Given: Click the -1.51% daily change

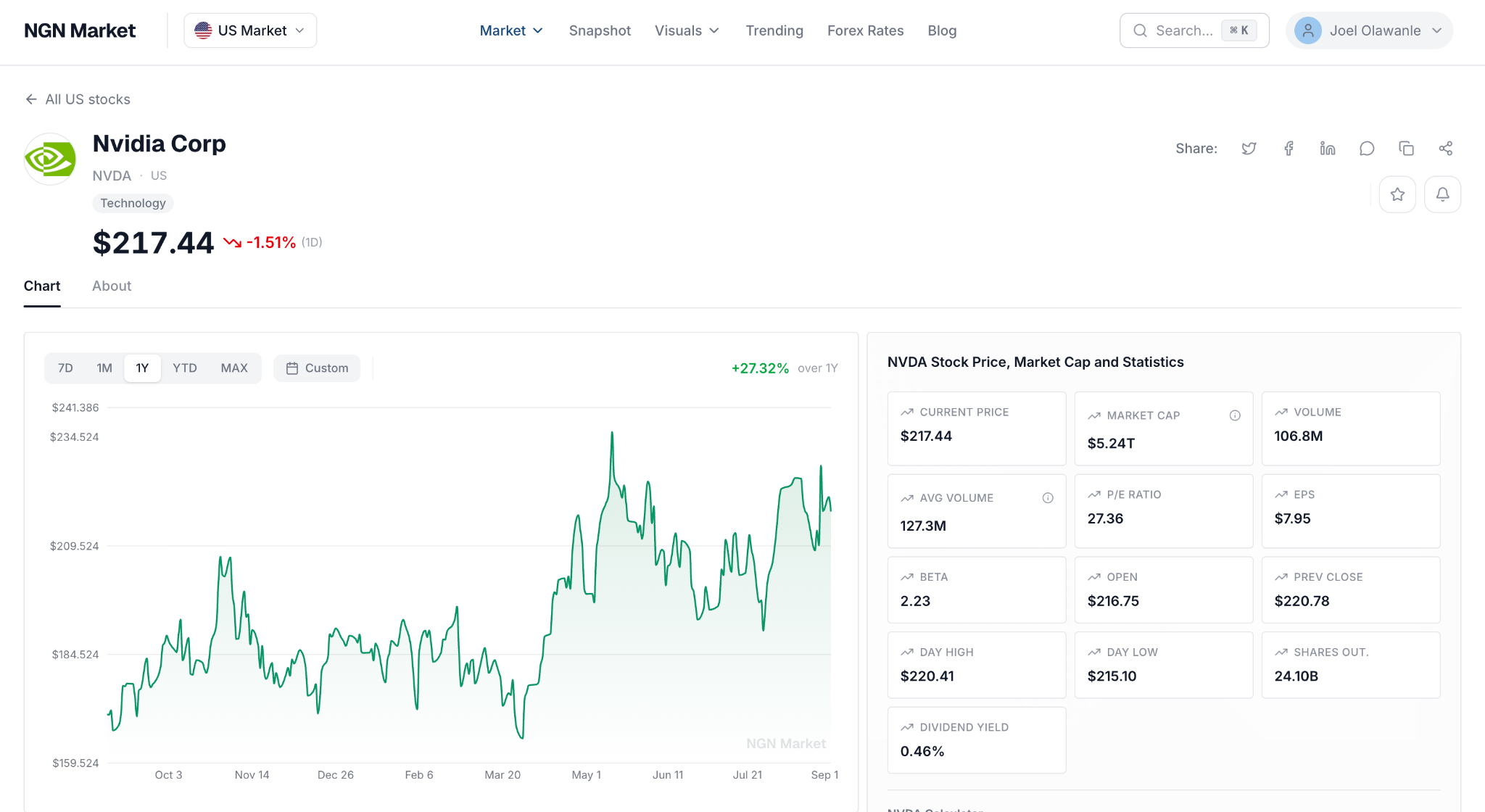Looking at the screenshot, I should point(271,242).
